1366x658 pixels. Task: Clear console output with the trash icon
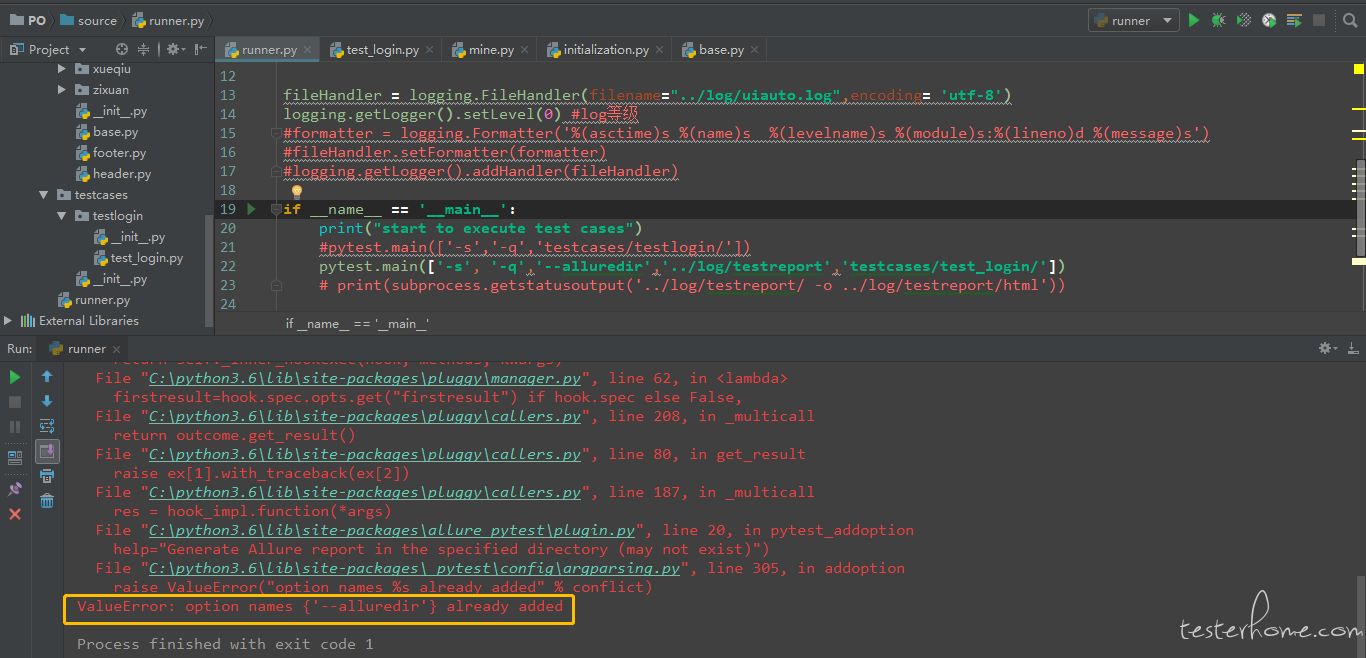click(x=47, y=502)
